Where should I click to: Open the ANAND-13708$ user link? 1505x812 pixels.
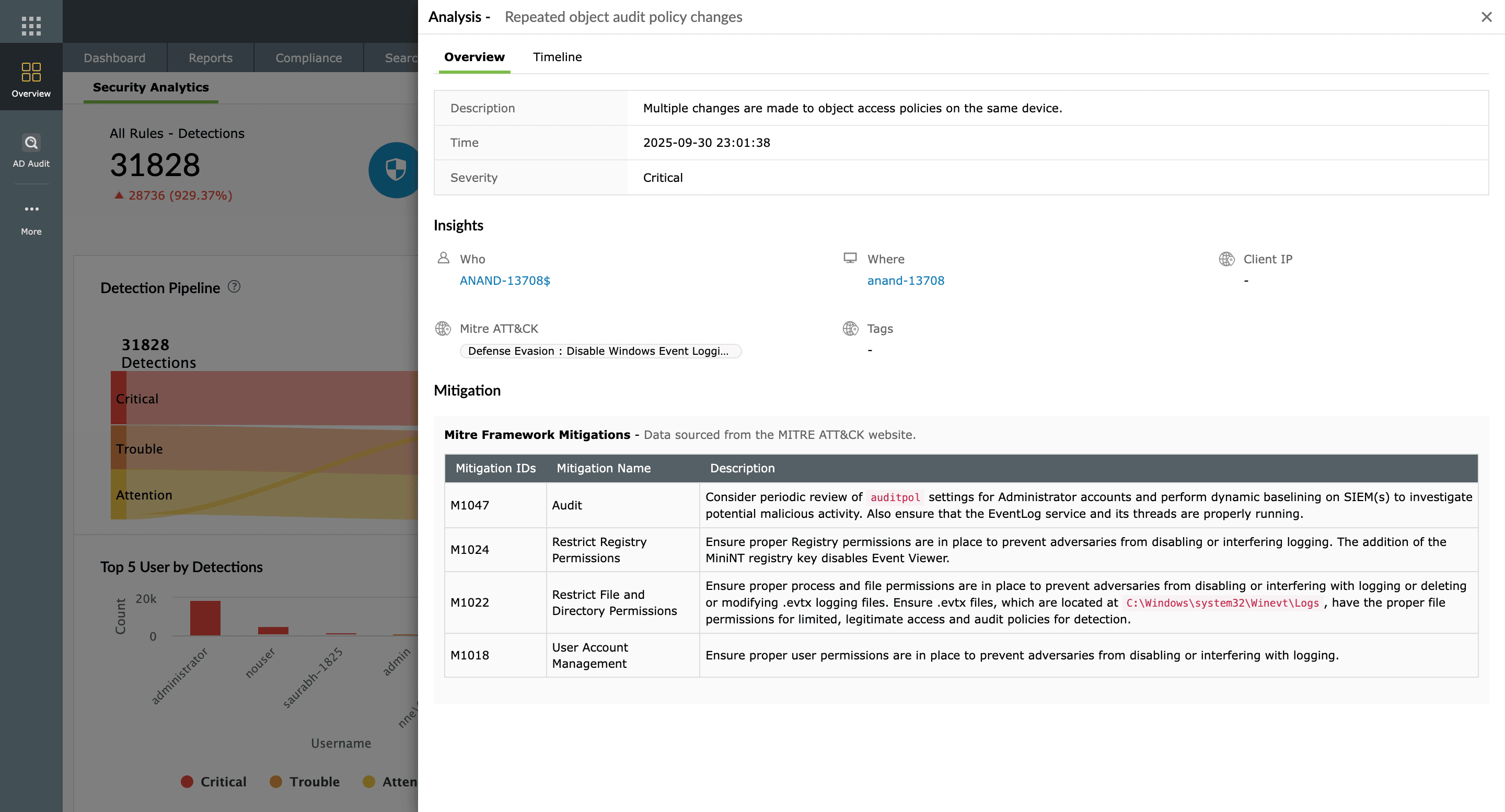pos(505,281)
